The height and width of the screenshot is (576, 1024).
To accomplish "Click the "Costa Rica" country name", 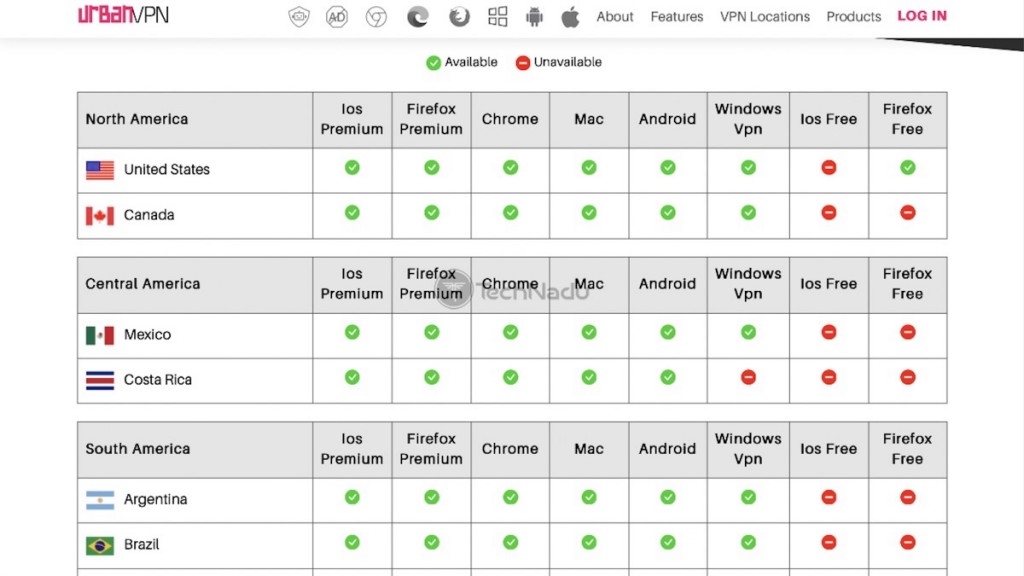I will pos(157,380).
